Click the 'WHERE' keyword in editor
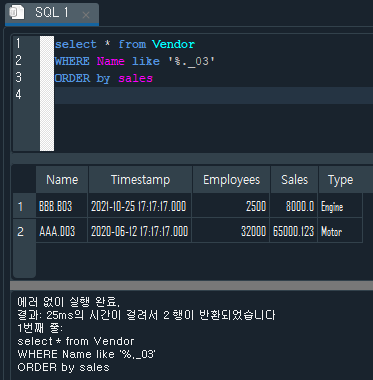This screenshot has width=373, height=380. click(x=72, y=61)
